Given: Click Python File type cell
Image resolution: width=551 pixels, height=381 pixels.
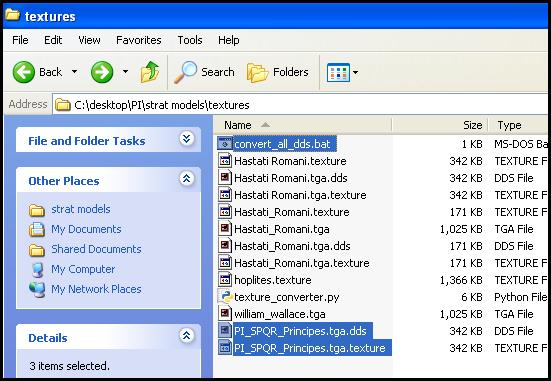Looking at the screenshot, I should click(521, 297).
